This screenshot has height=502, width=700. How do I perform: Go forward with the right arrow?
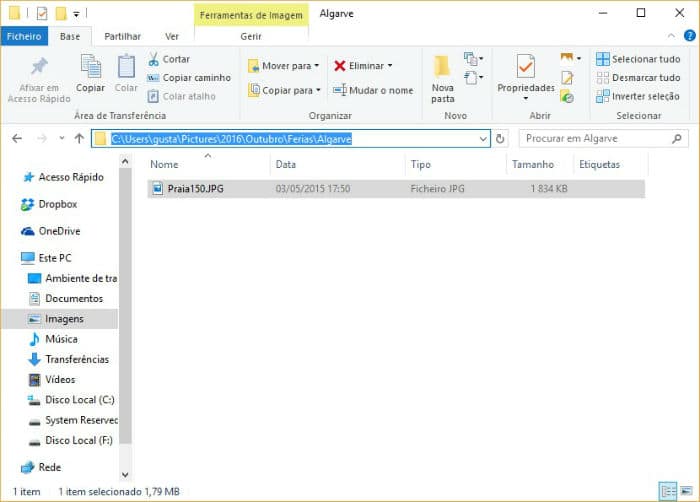point(42,138)
